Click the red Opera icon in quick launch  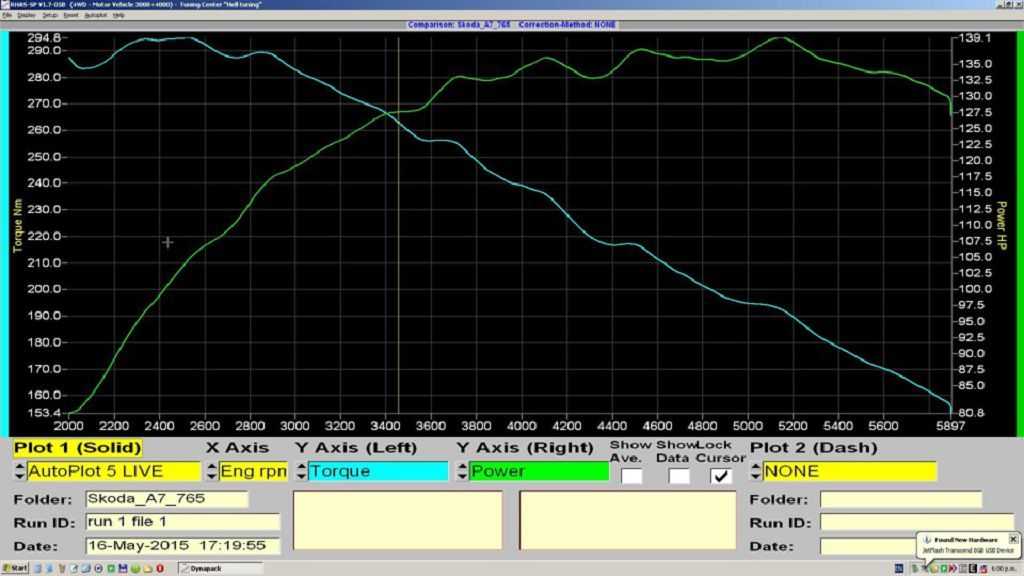(160, 568)
